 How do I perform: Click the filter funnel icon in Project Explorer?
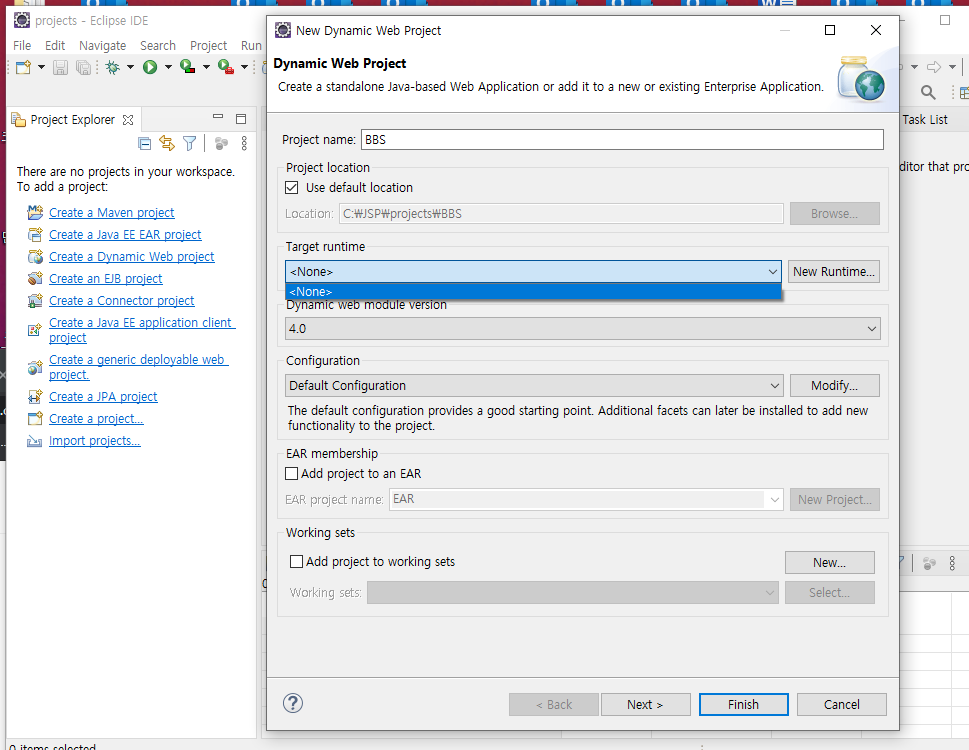[190, 143]
